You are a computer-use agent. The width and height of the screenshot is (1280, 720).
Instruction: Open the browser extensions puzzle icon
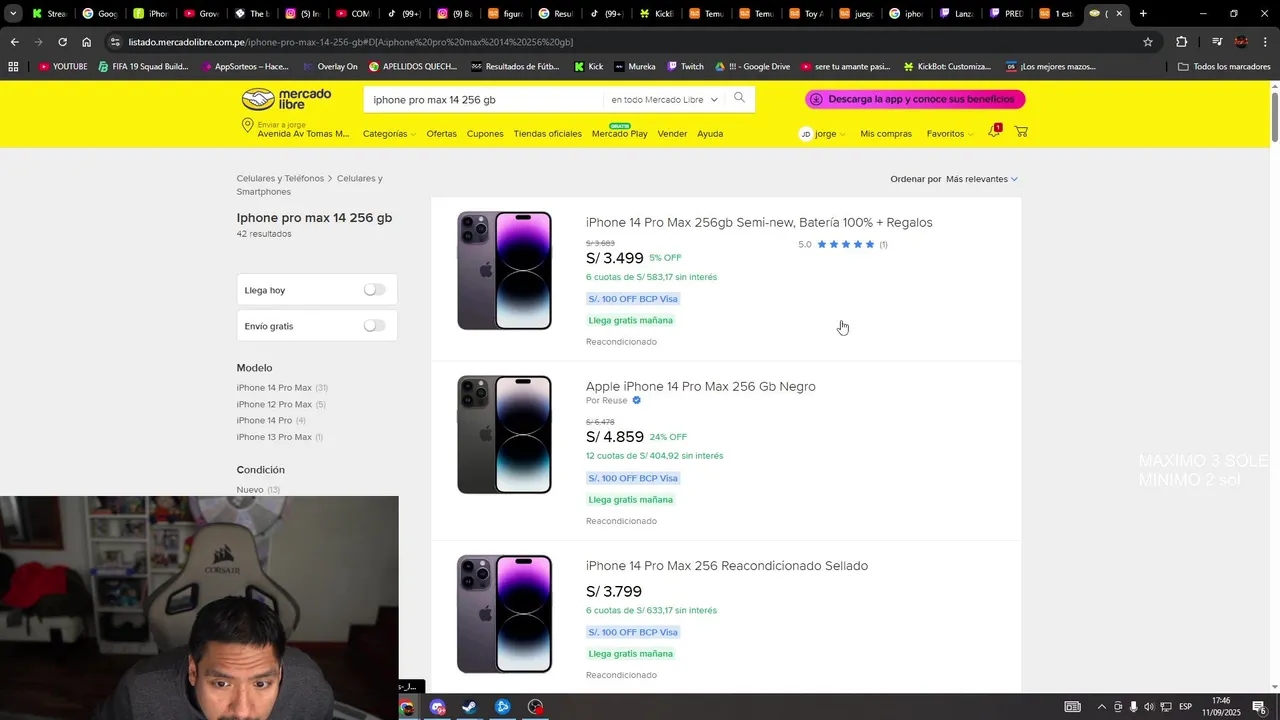(x=1182, y=42)
